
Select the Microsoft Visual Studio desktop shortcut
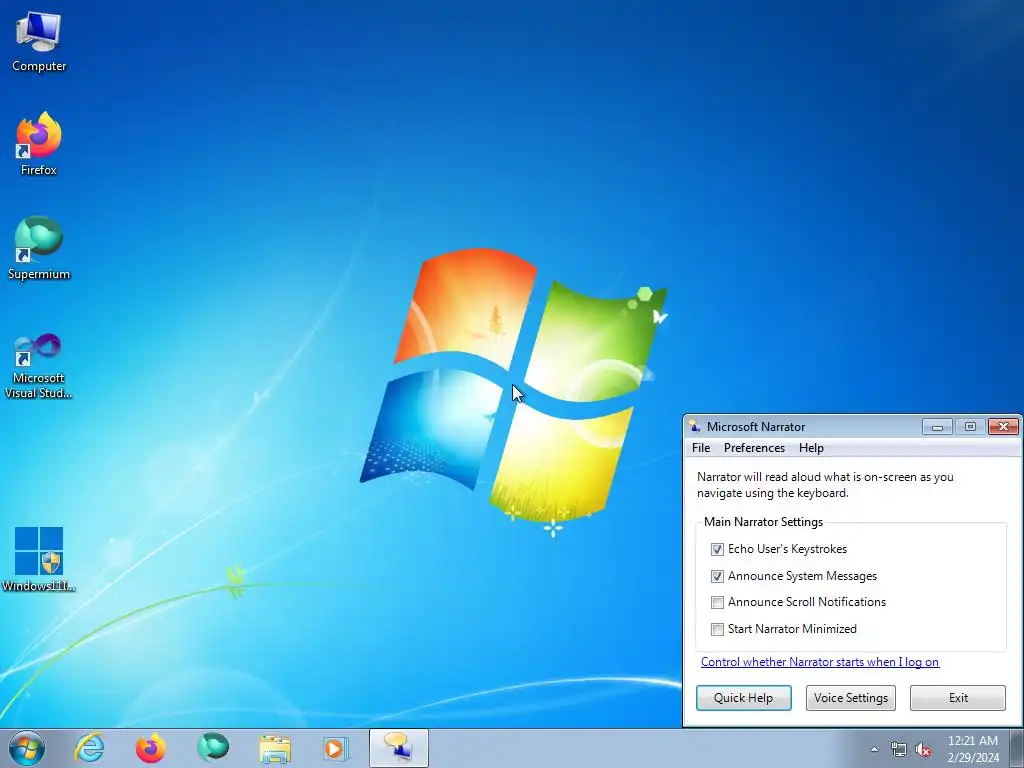(x=39, y=366)
